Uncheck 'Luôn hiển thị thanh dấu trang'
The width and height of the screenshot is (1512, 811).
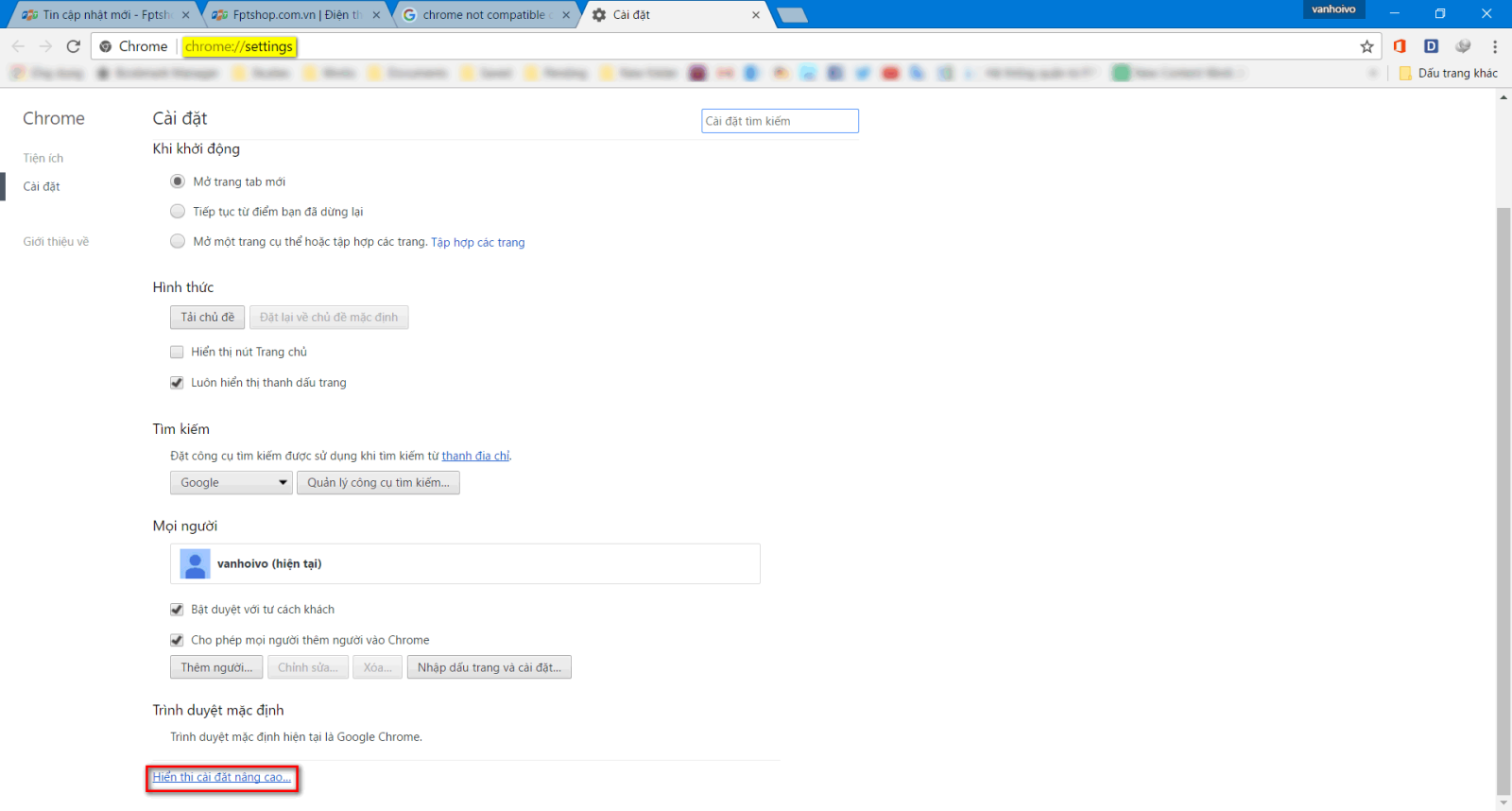(177, 383)
